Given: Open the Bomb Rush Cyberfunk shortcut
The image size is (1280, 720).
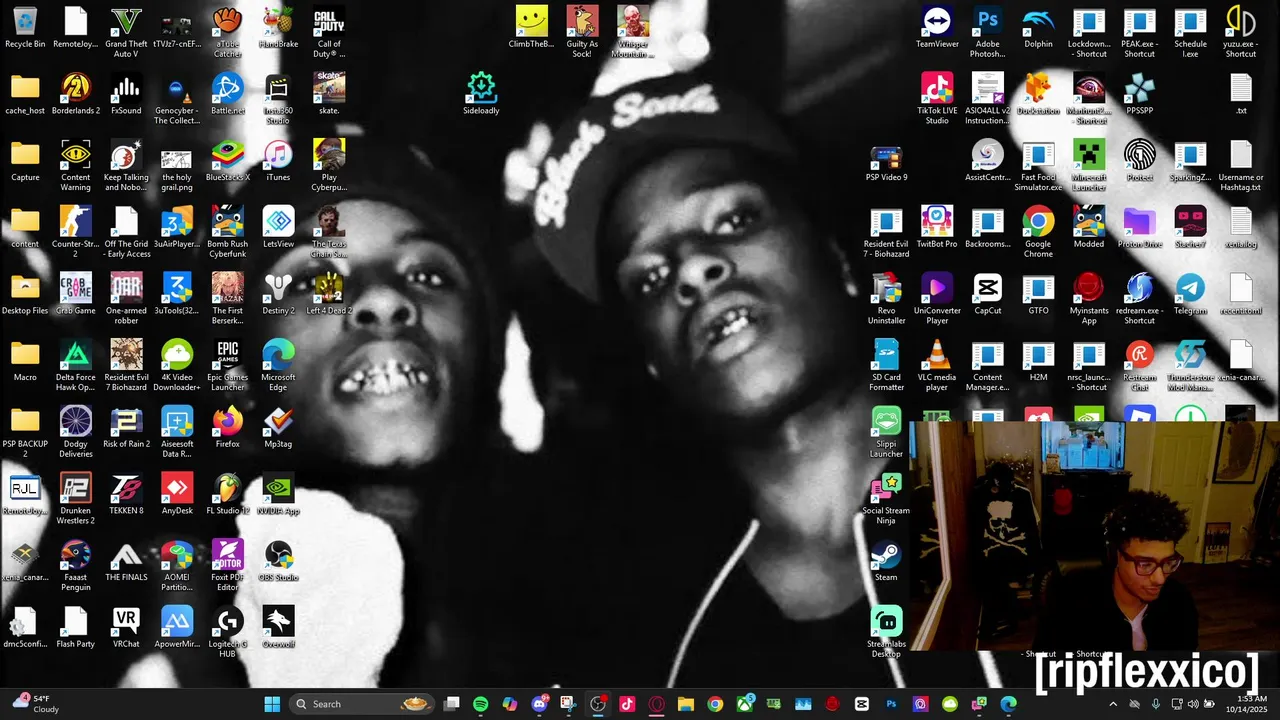Looking at the screenshot, I should point(227,232).
